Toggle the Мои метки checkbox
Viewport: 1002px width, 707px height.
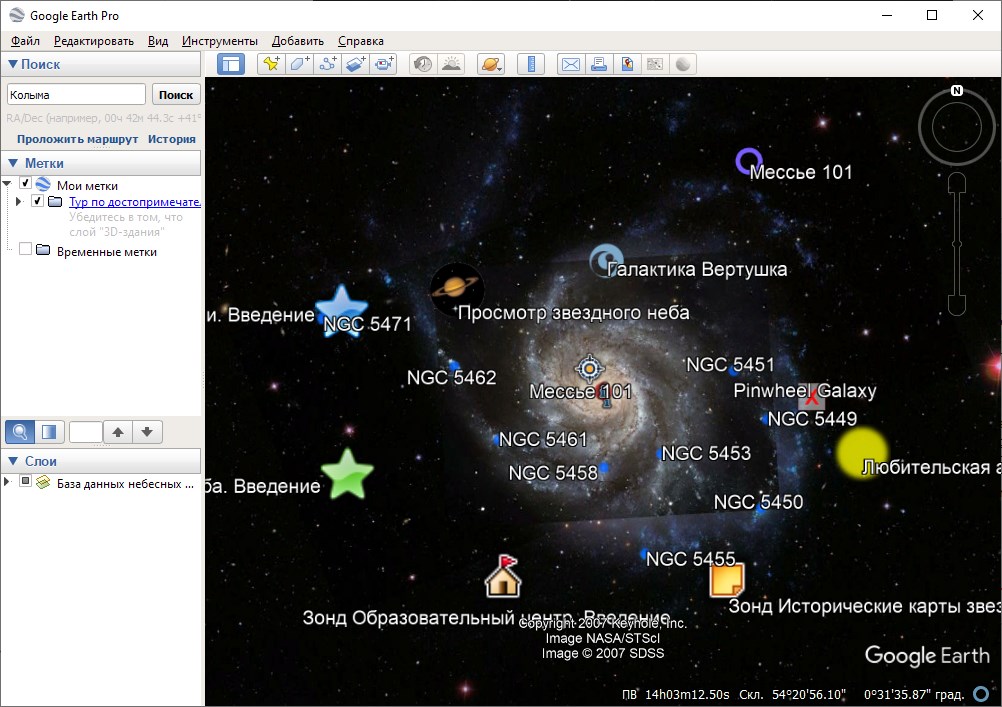(x=25, y=183)
